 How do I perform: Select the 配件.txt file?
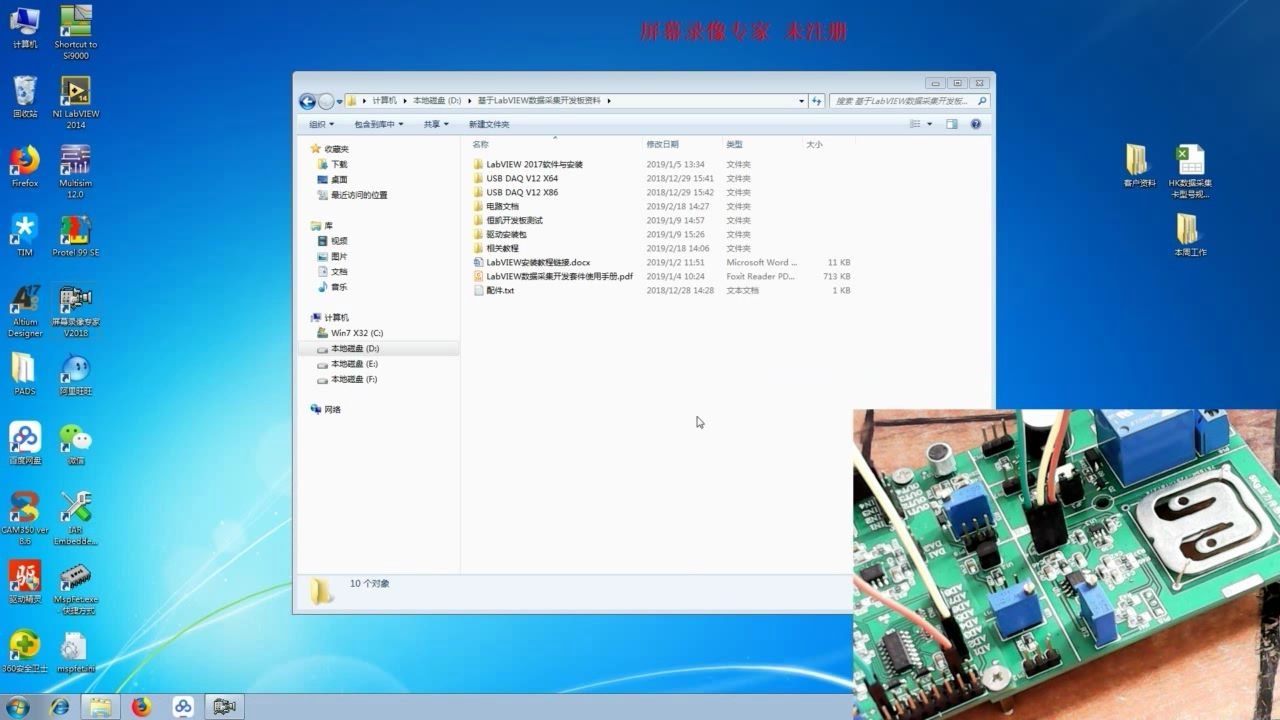tap(494, 290)
